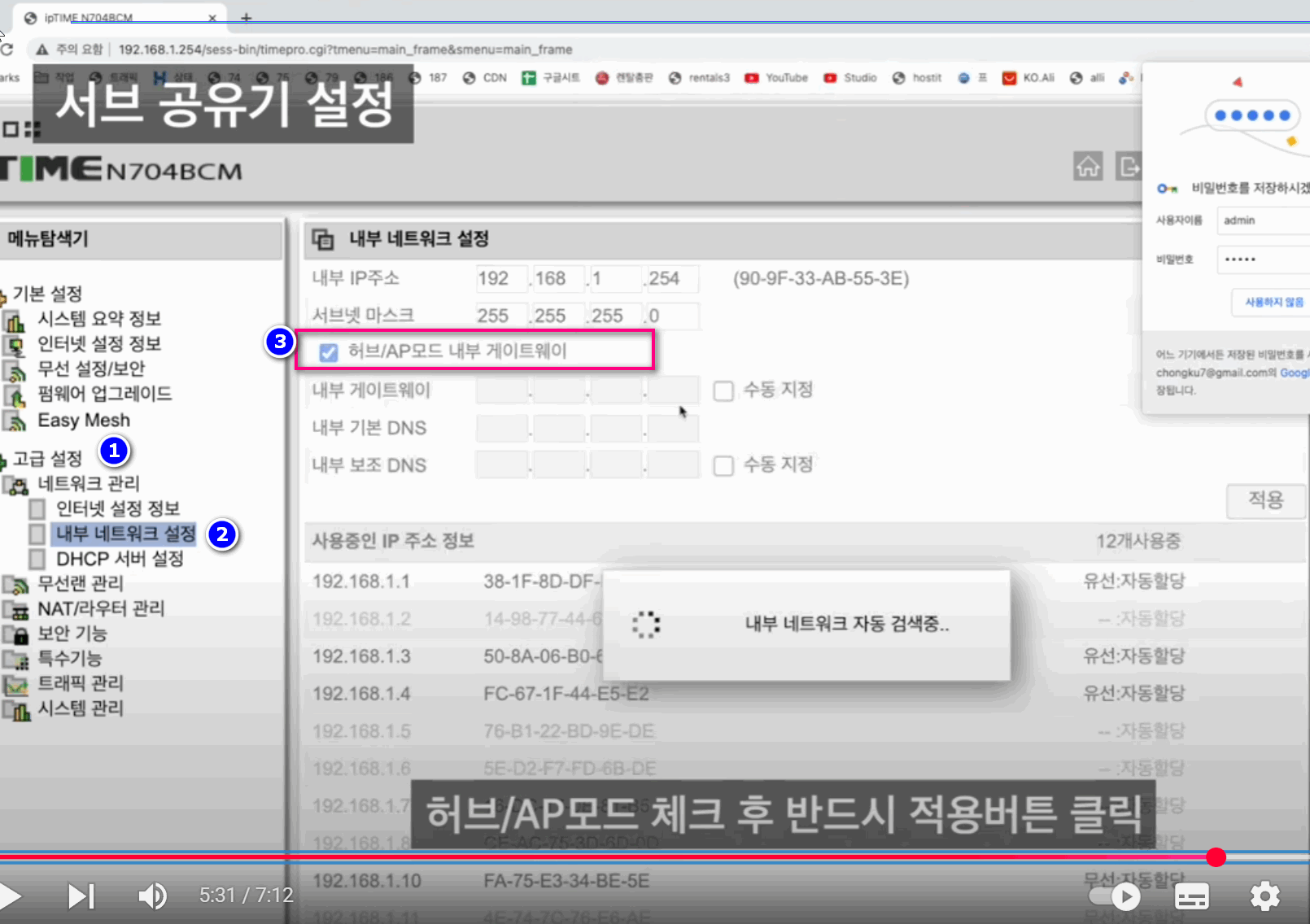Open DHCP 서버 설정 menu item
The width and height of the screenshot is (1310, 924).
(x=120, y=560)
